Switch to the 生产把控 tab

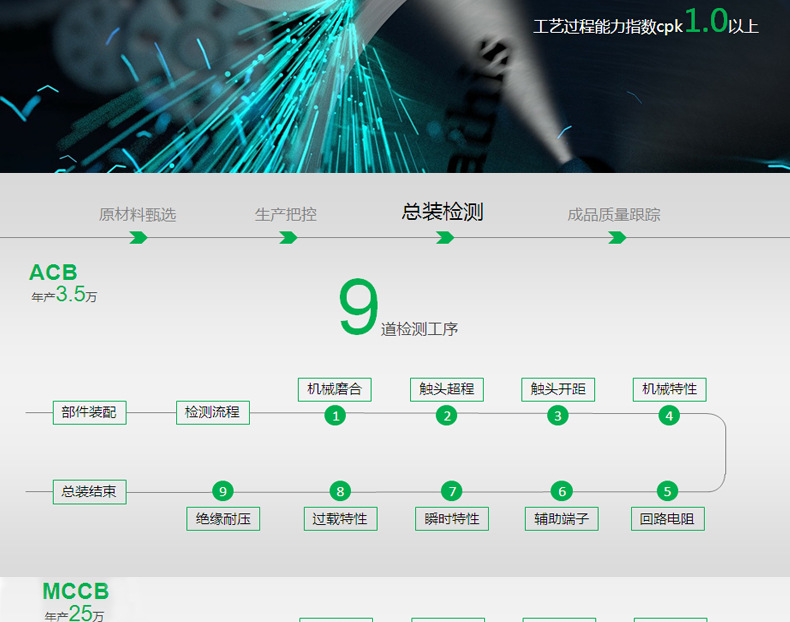pos(286,215)
